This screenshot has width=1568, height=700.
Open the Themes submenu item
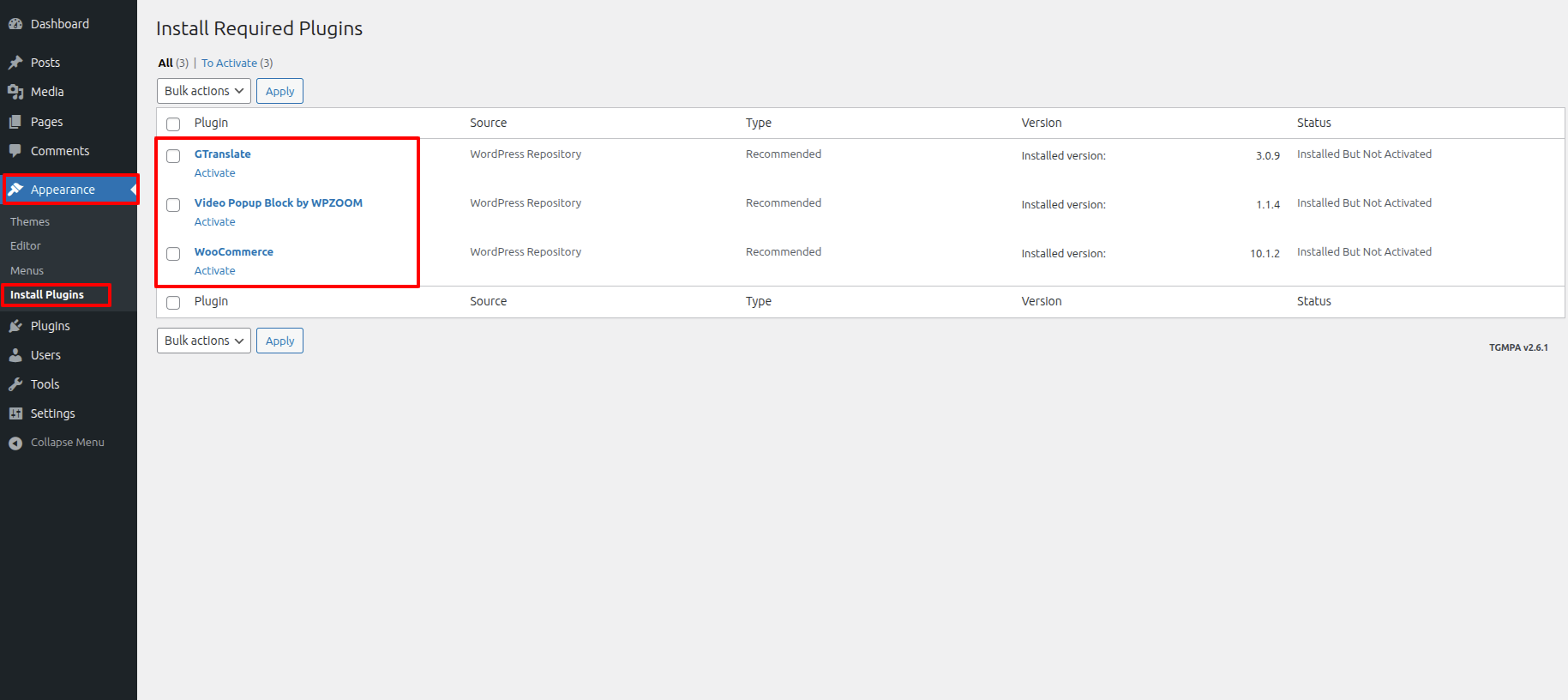30,221
